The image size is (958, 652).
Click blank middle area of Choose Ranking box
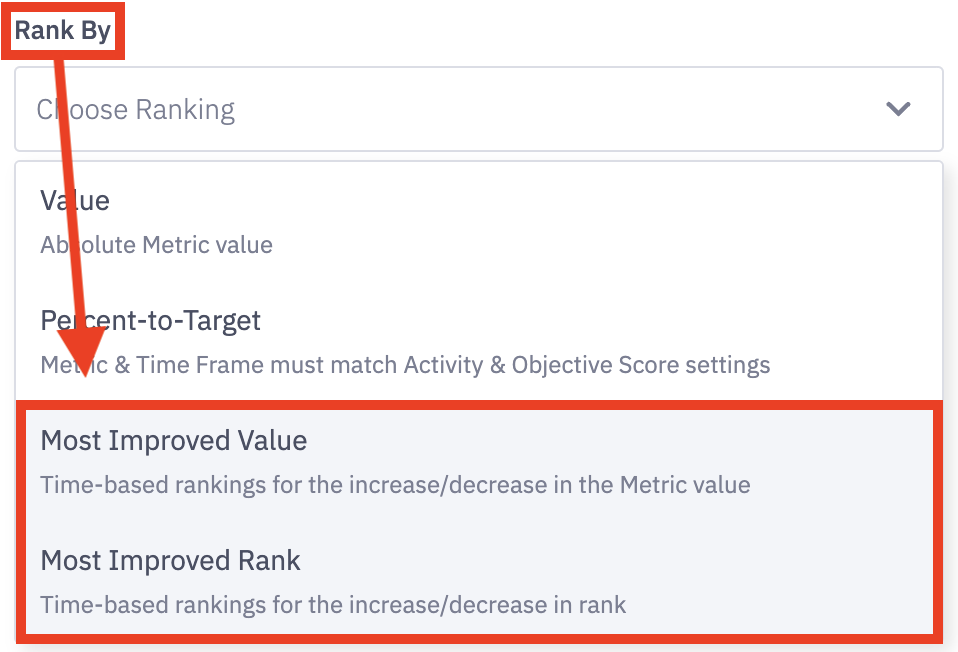coord(550,109)
